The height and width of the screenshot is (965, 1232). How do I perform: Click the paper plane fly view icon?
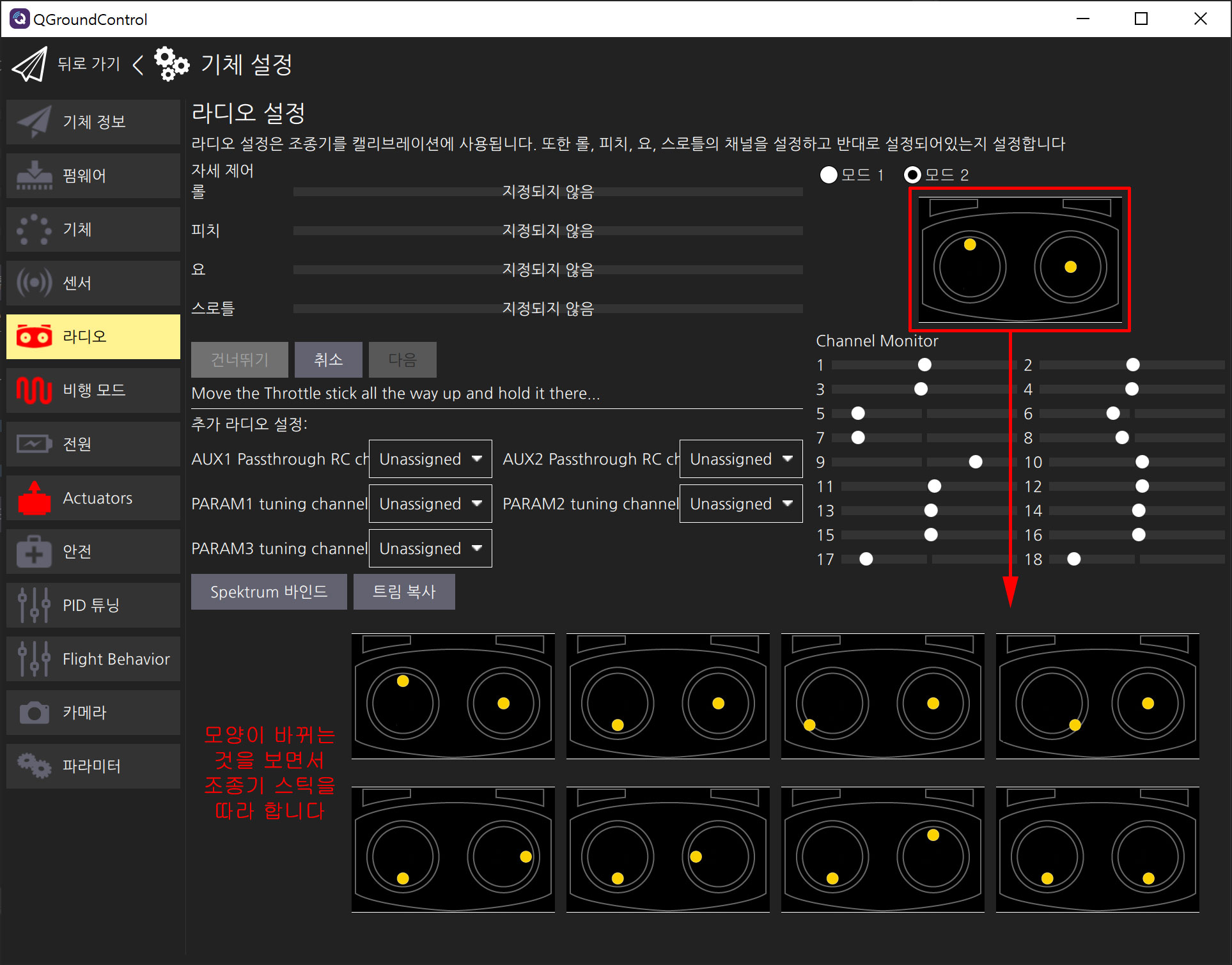pos(29,65)
